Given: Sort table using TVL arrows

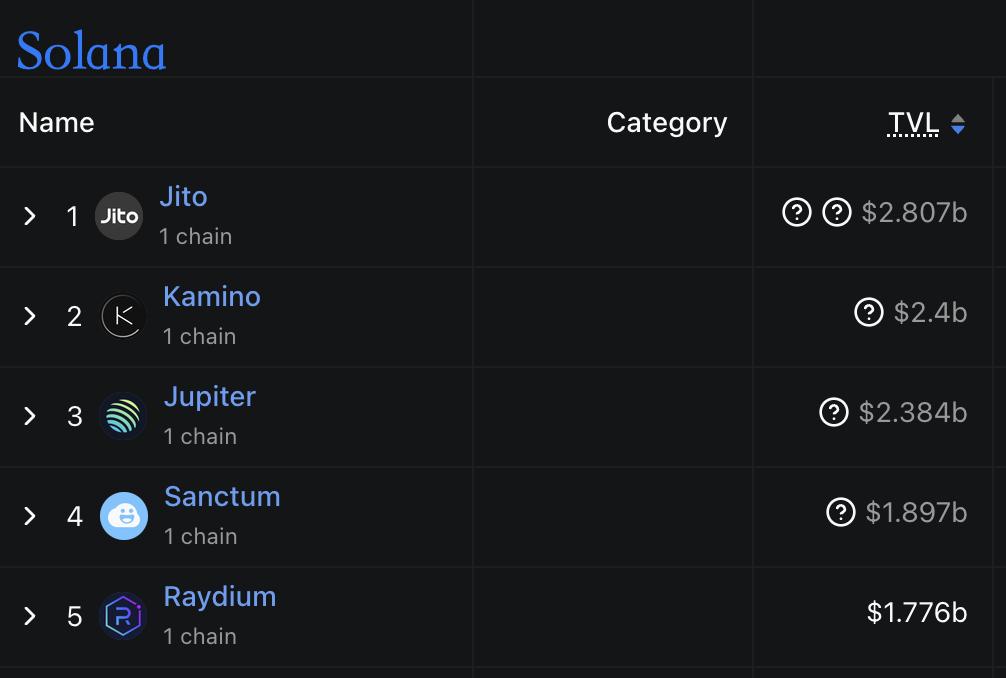Looking at the screenshot, I should (958, 124).
